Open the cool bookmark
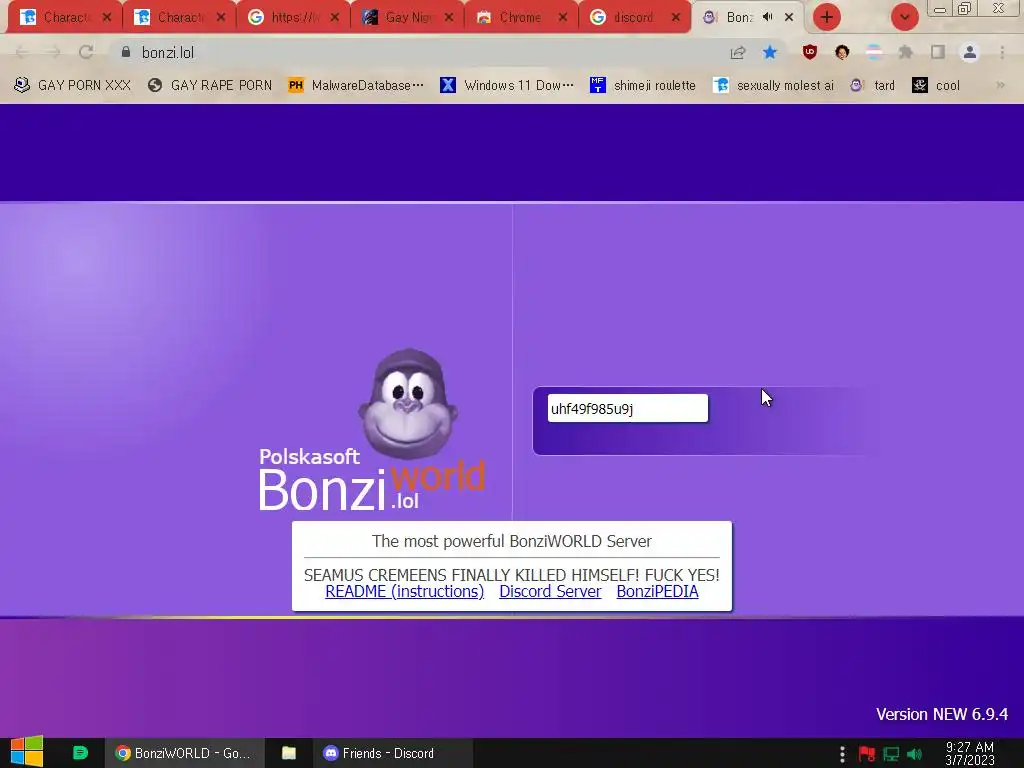 (x=936, y=85)
